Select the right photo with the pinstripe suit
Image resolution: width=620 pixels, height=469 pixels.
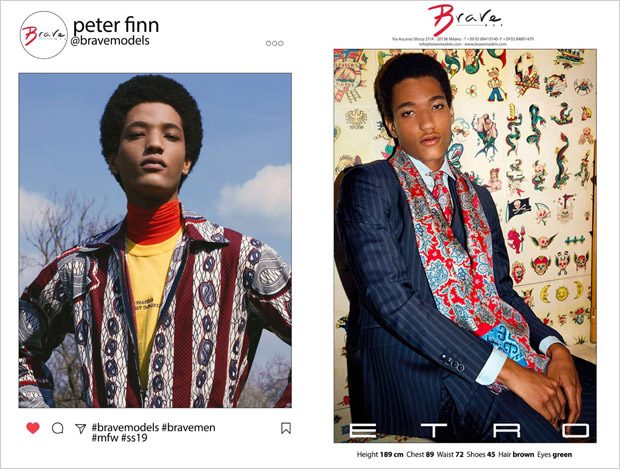[x=465, y=246]
